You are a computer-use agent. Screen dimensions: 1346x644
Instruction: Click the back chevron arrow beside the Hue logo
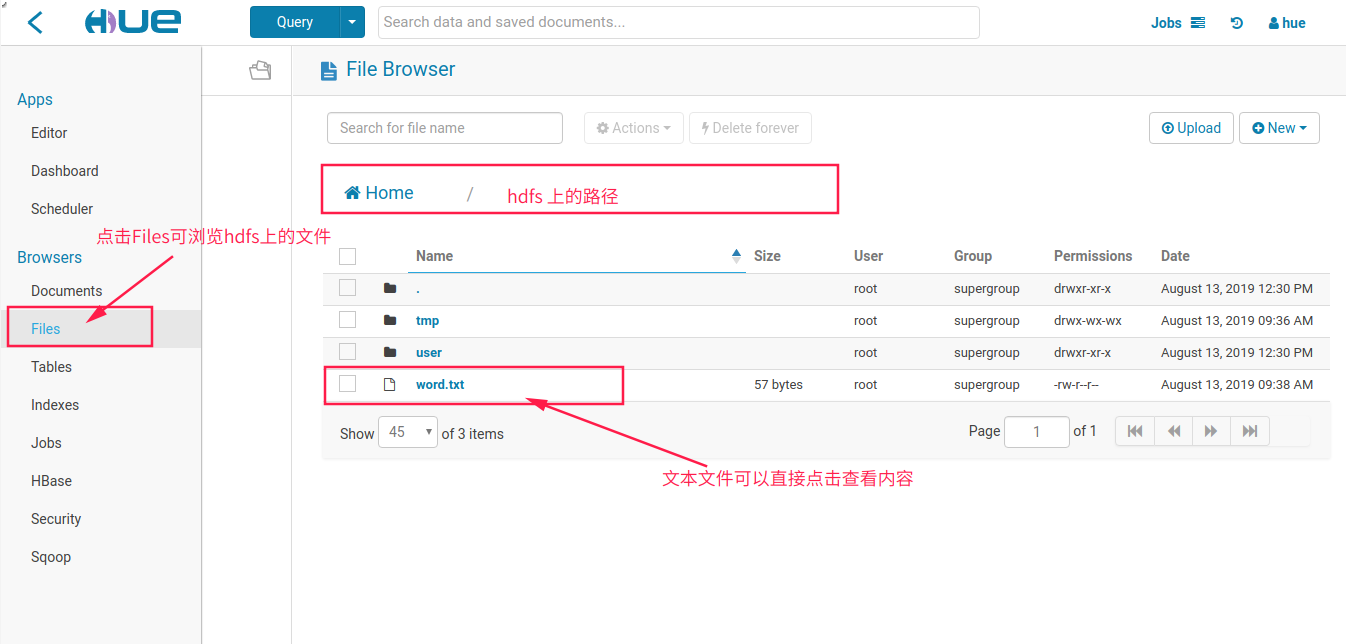(35, 22)
